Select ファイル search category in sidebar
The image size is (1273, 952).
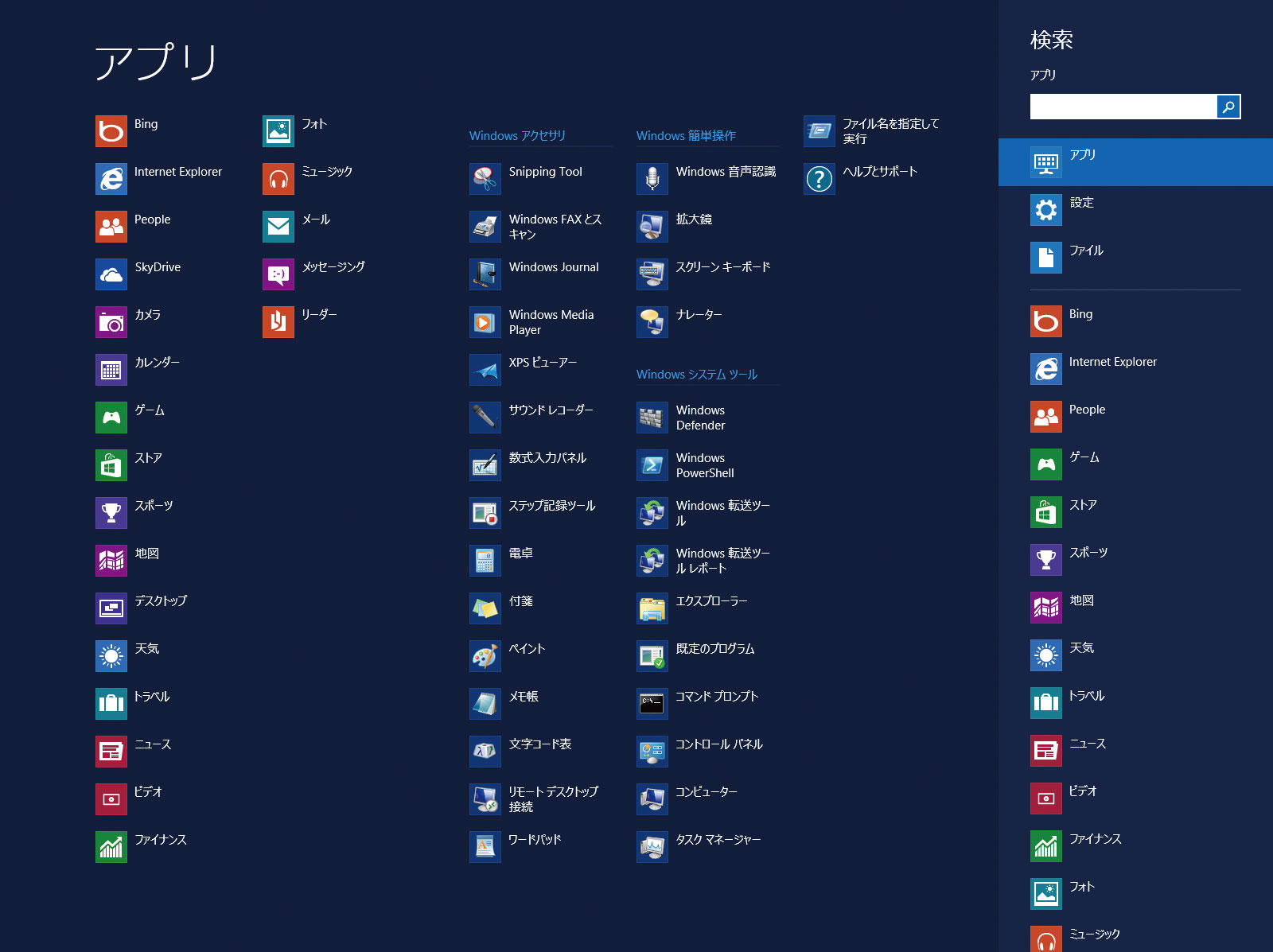tap(1135, 258)
